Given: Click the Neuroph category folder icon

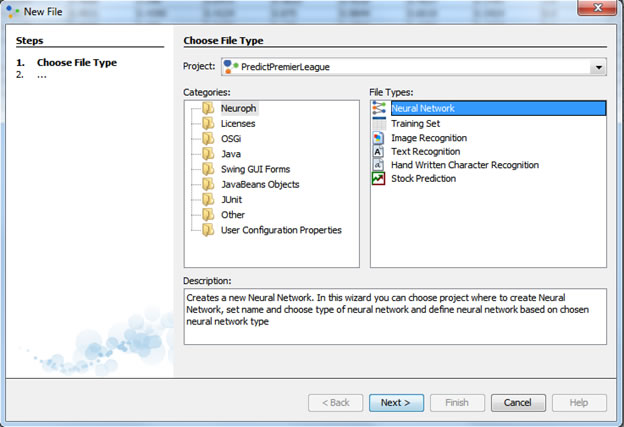Looking at the screenshot, I should click(208, 108).
